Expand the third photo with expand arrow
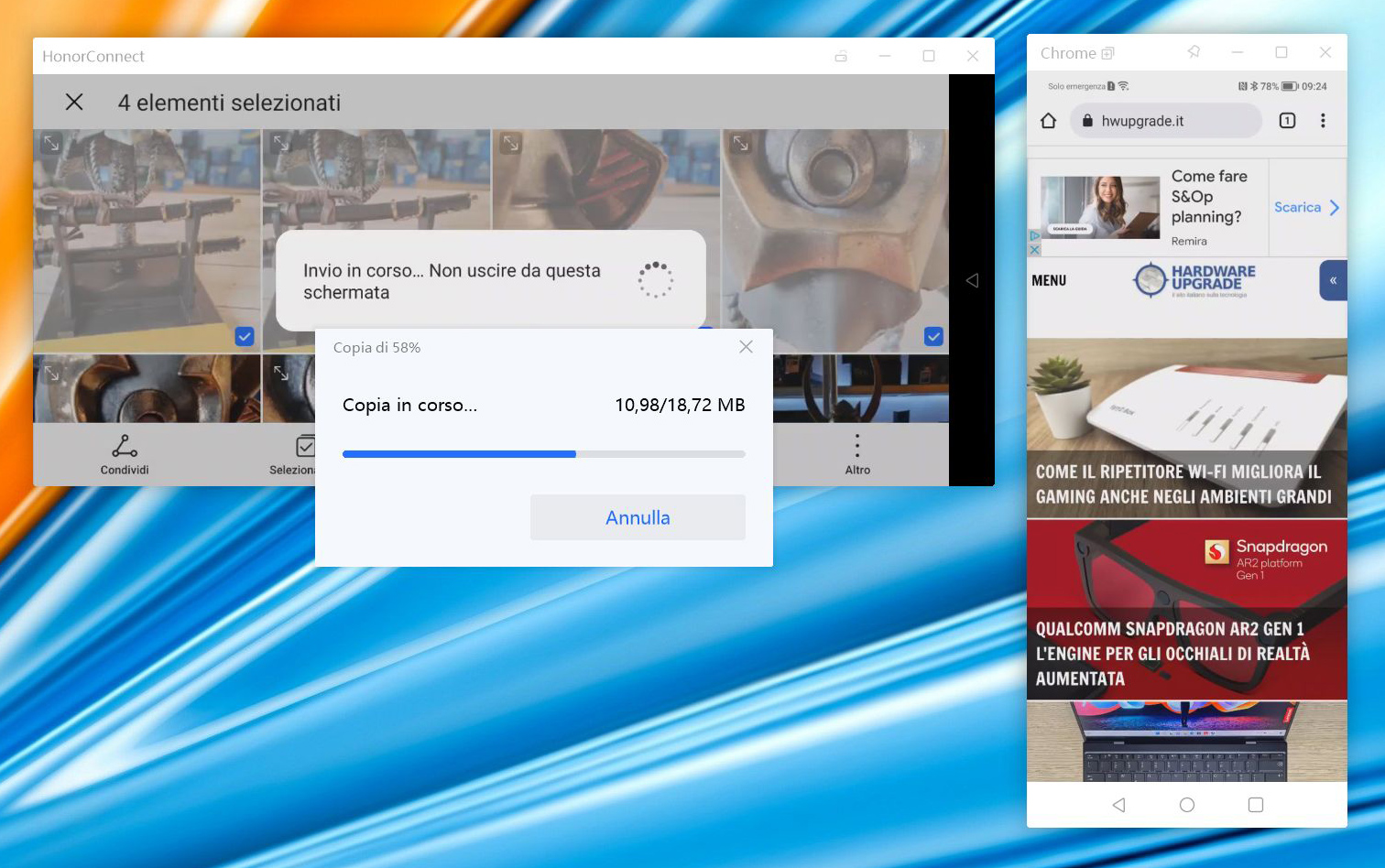 (510, 143)
